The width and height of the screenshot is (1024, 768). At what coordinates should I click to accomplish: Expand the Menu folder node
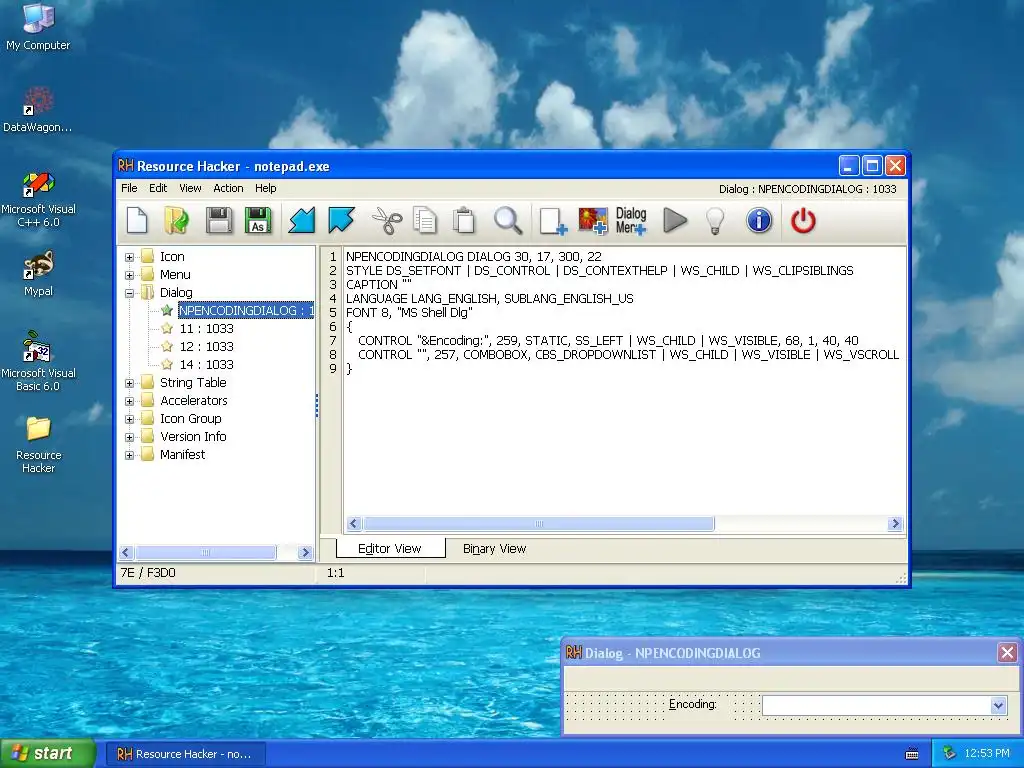tap(129, 275)
